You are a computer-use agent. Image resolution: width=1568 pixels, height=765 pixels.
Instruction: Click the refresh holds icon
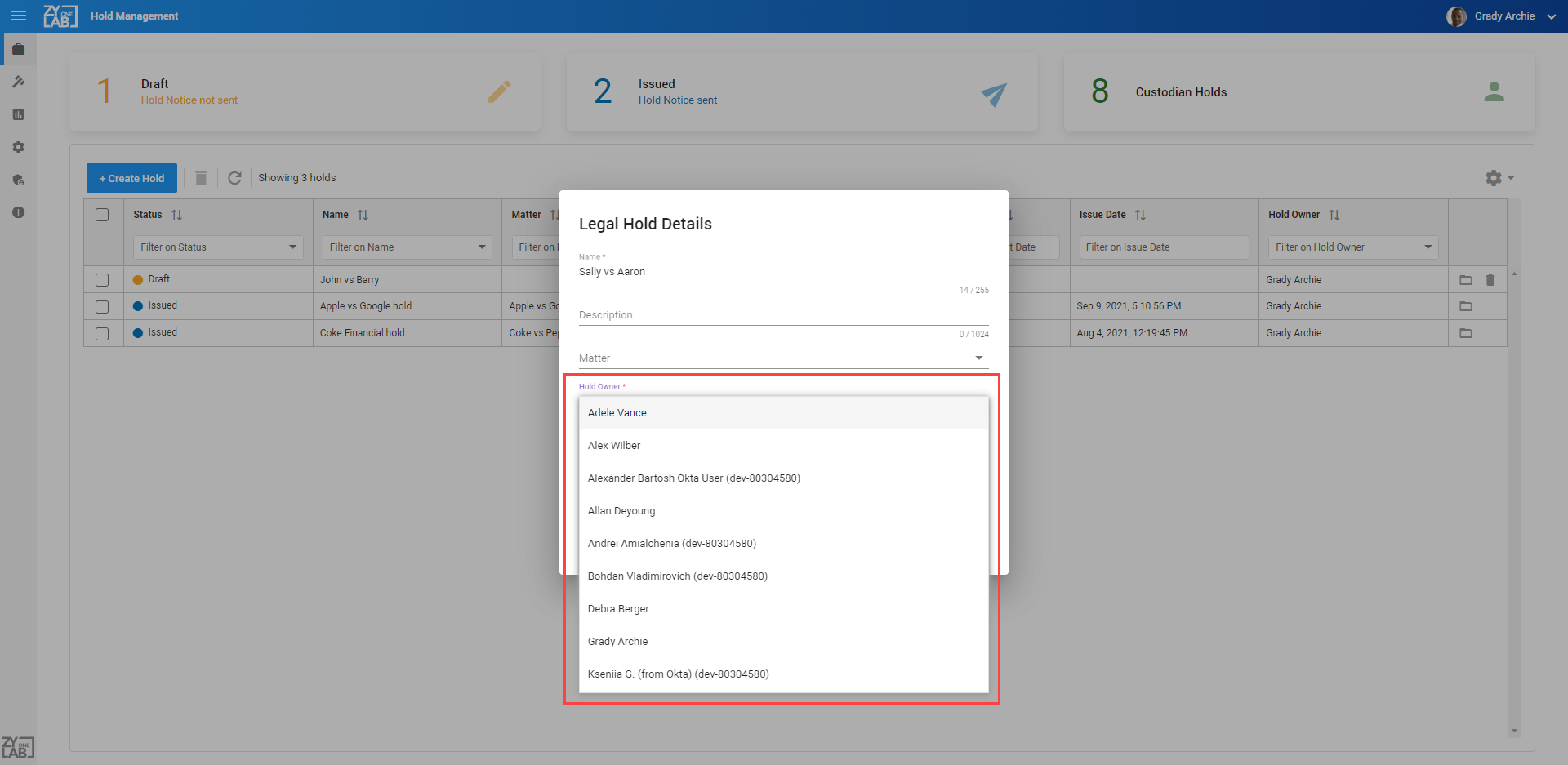coord(234,178)
